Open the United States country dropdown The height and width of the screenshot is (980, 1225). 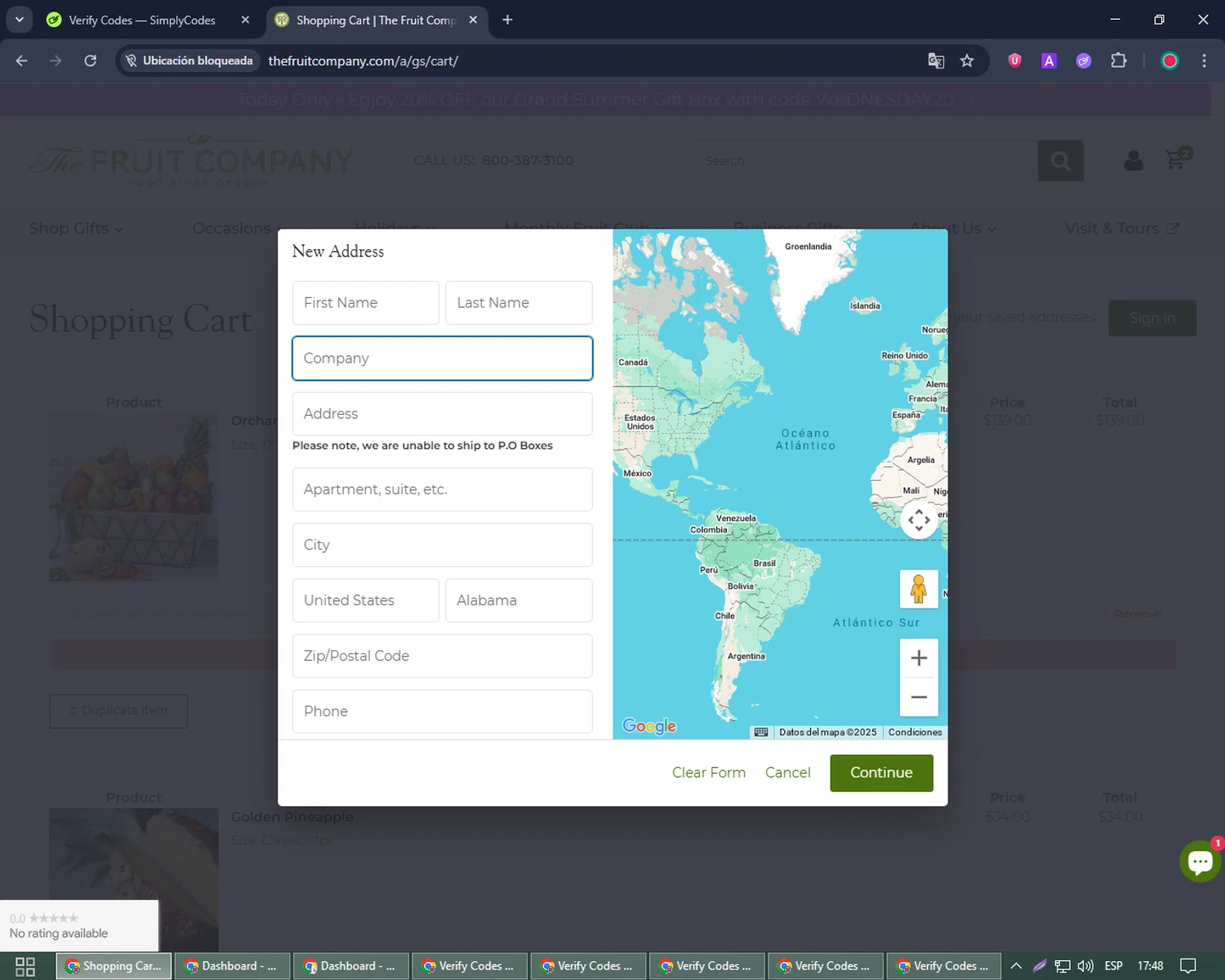pos(366,600)
